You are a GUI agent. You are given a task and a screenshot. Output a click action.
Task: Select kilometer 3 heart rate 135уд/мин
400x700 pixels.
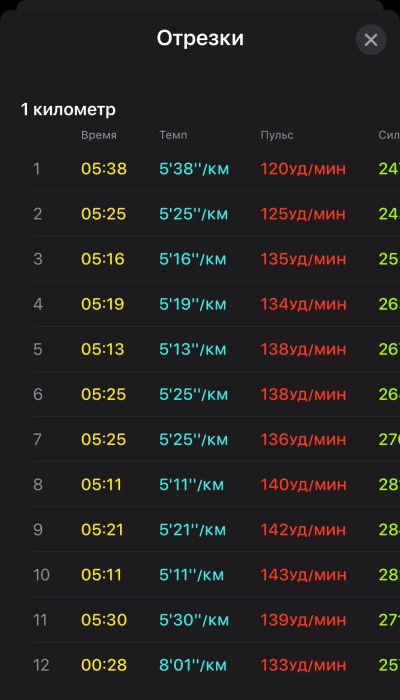tap(303, 259)
